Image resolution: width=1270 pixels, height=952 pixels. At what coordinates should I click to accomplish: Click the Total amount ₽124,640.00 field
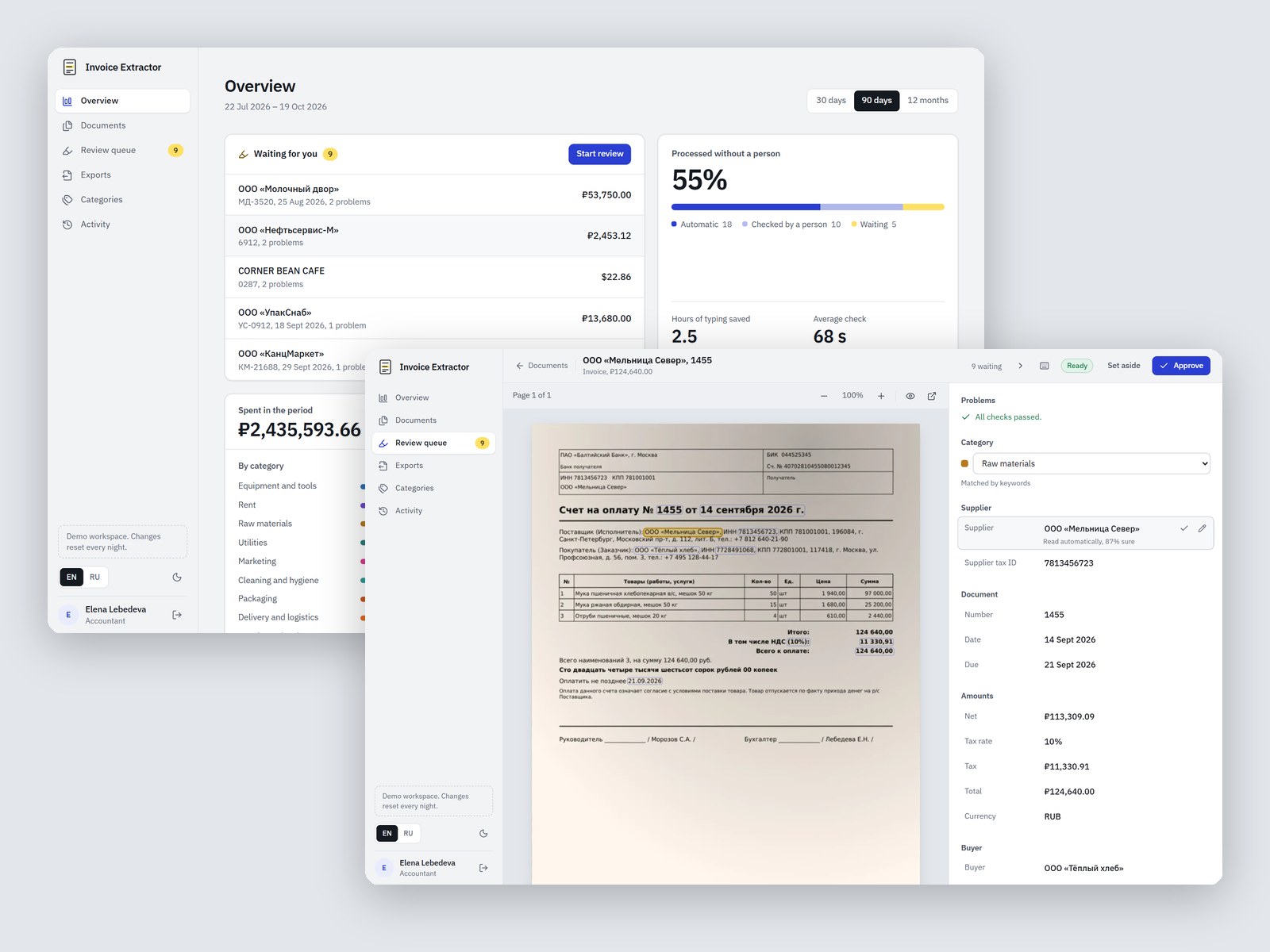(1085, 792)
